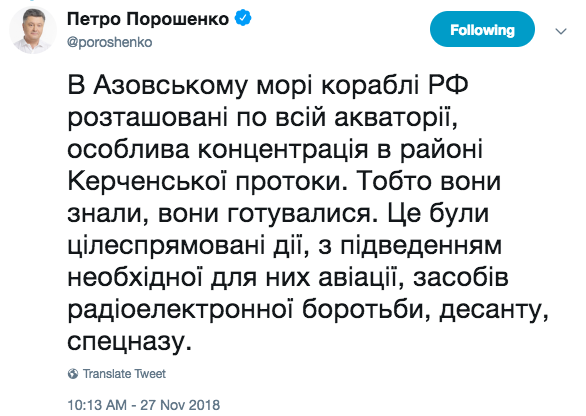Select the Translate Tweet link
The image size is (586, 416).
point(124,374)
